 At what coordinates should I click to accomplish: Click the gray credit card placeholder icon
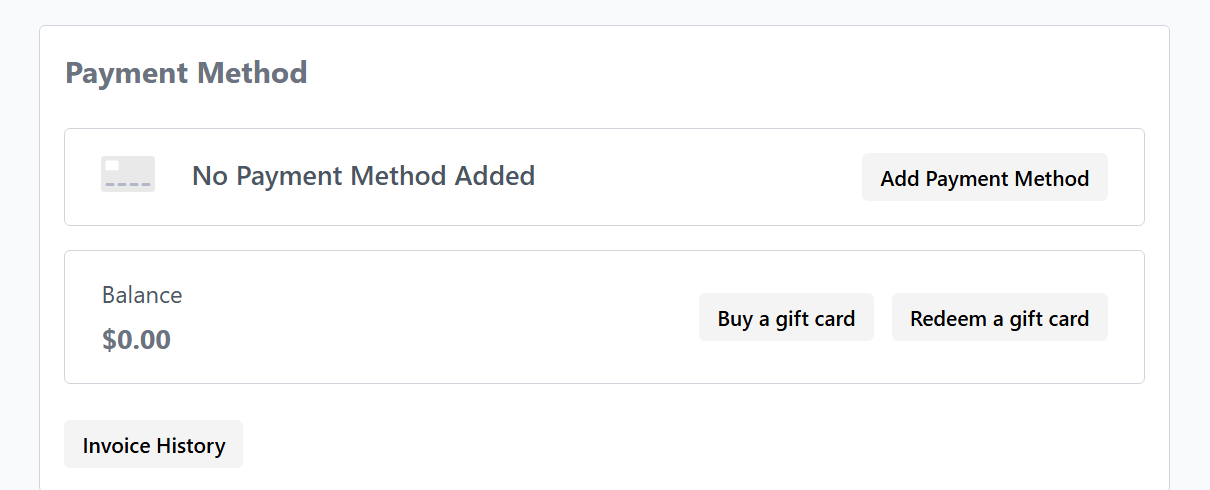click(x=128, y=174)
